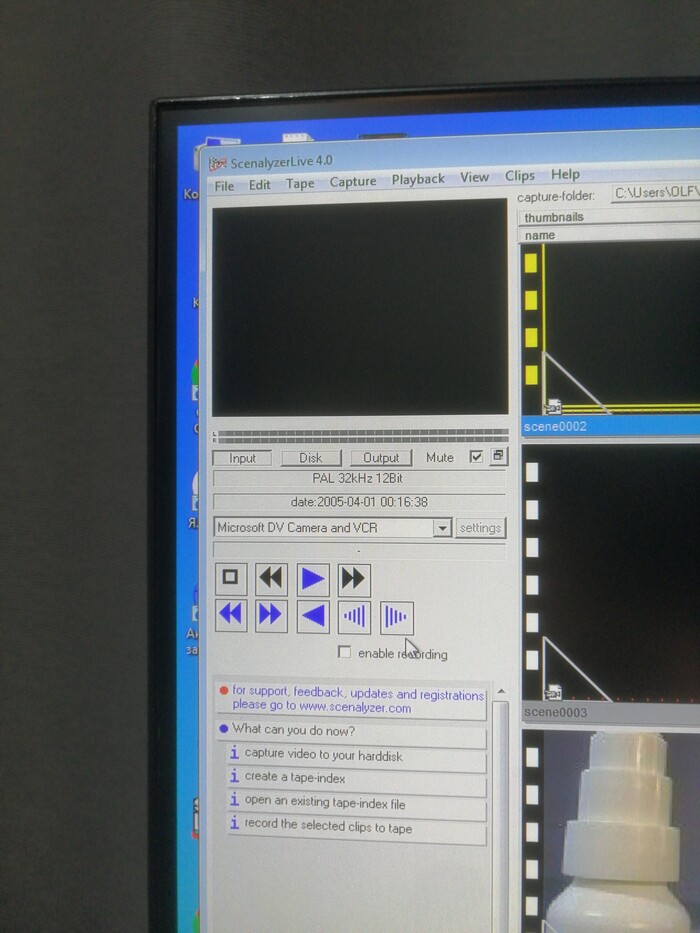Click the black Rewind button
This screenshot has height=933, width=700.
coord(271,578)
